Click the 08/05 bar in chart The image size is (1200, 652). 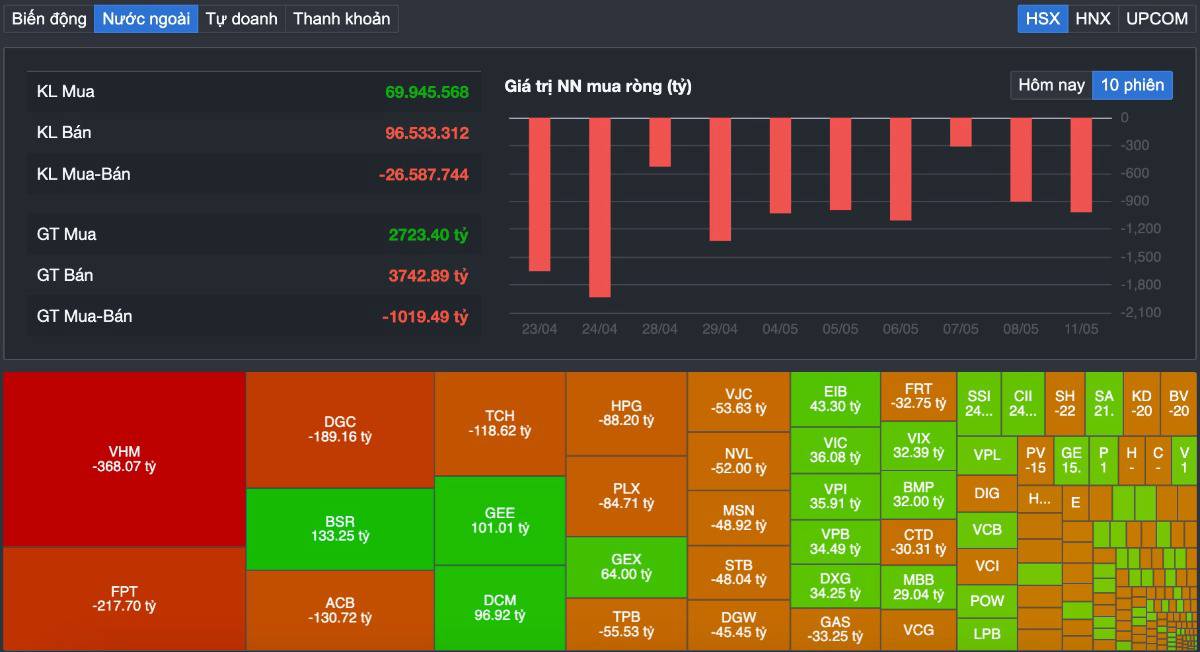1021,160
